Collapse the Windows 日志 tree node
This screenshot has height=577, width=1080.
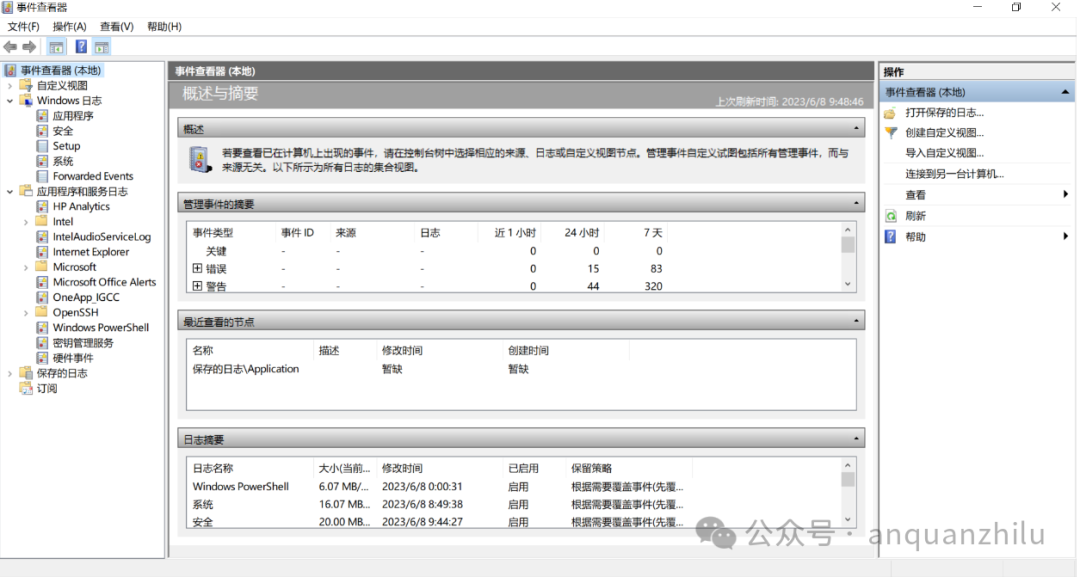(11, 101)
